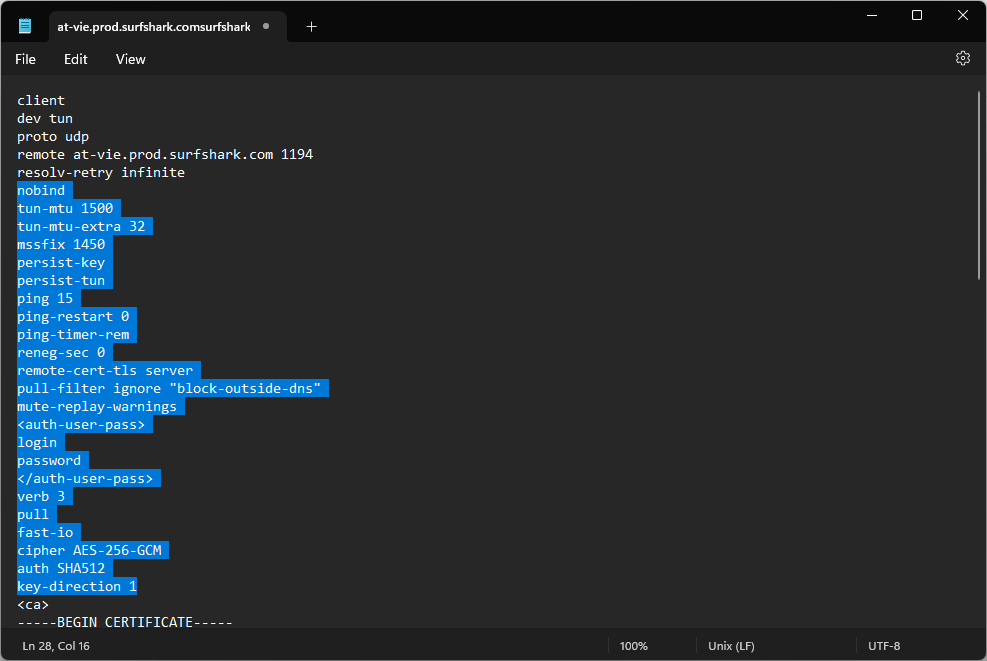This screenshot has height=661, width=987.
Task: Open the File menu
Action: pyautogui.click(x=25, y=59)
